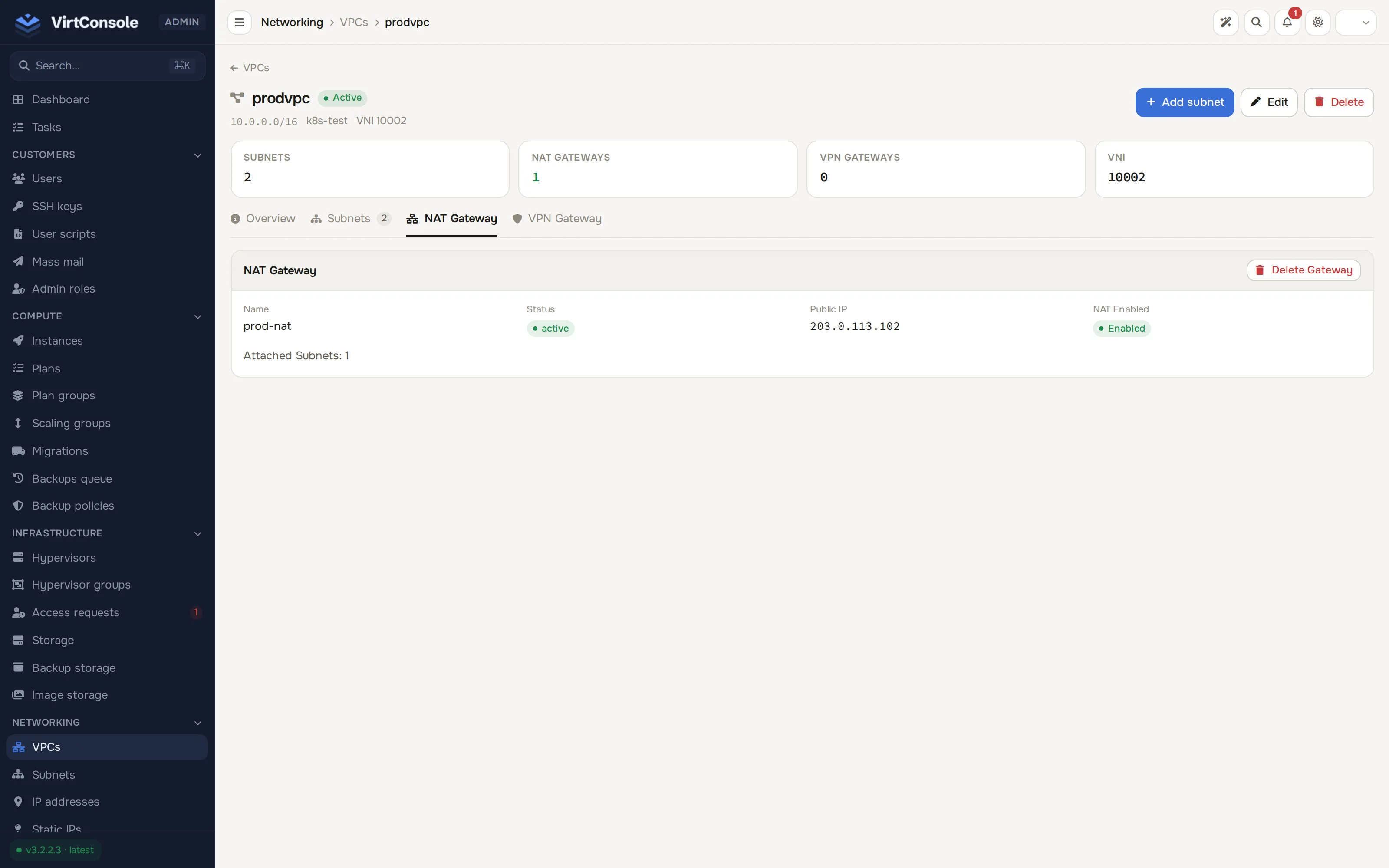Screen dimensions: 1389x868
Task: Open the notifications bell
Action: click(1287, 23)
